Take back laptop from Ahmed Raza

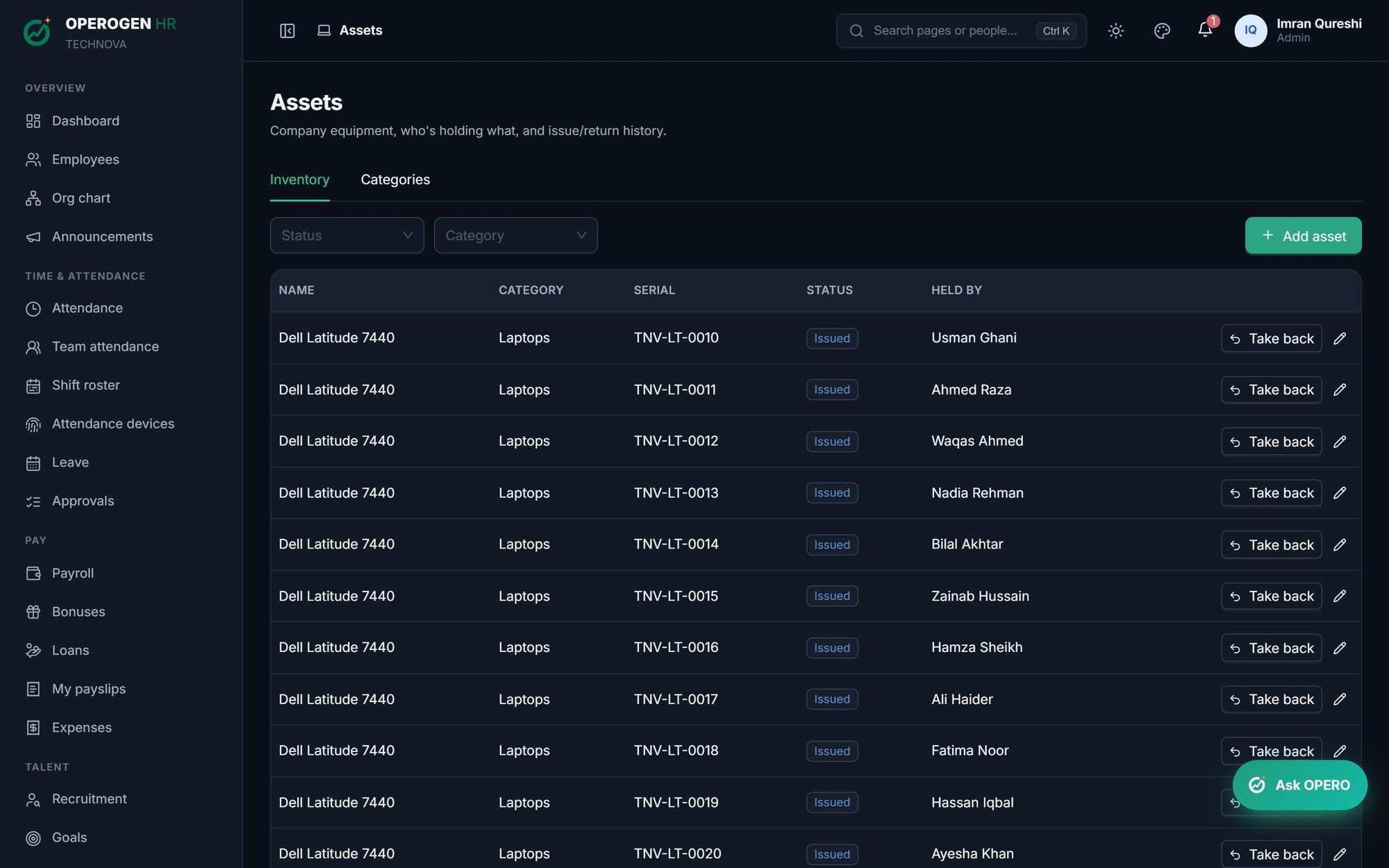pos(1271,390)
